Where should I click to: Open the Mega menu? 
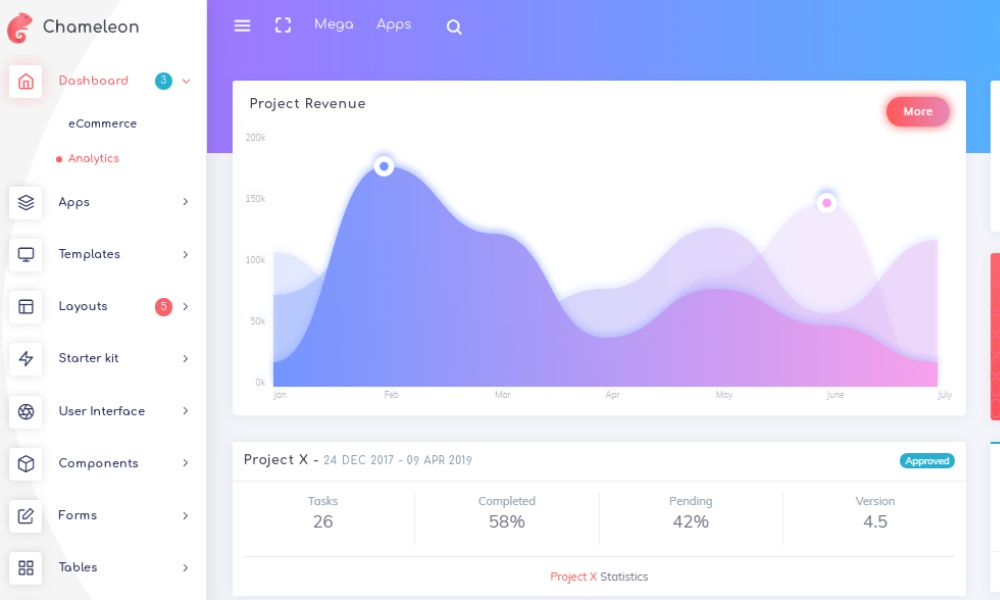coord(333,25)
